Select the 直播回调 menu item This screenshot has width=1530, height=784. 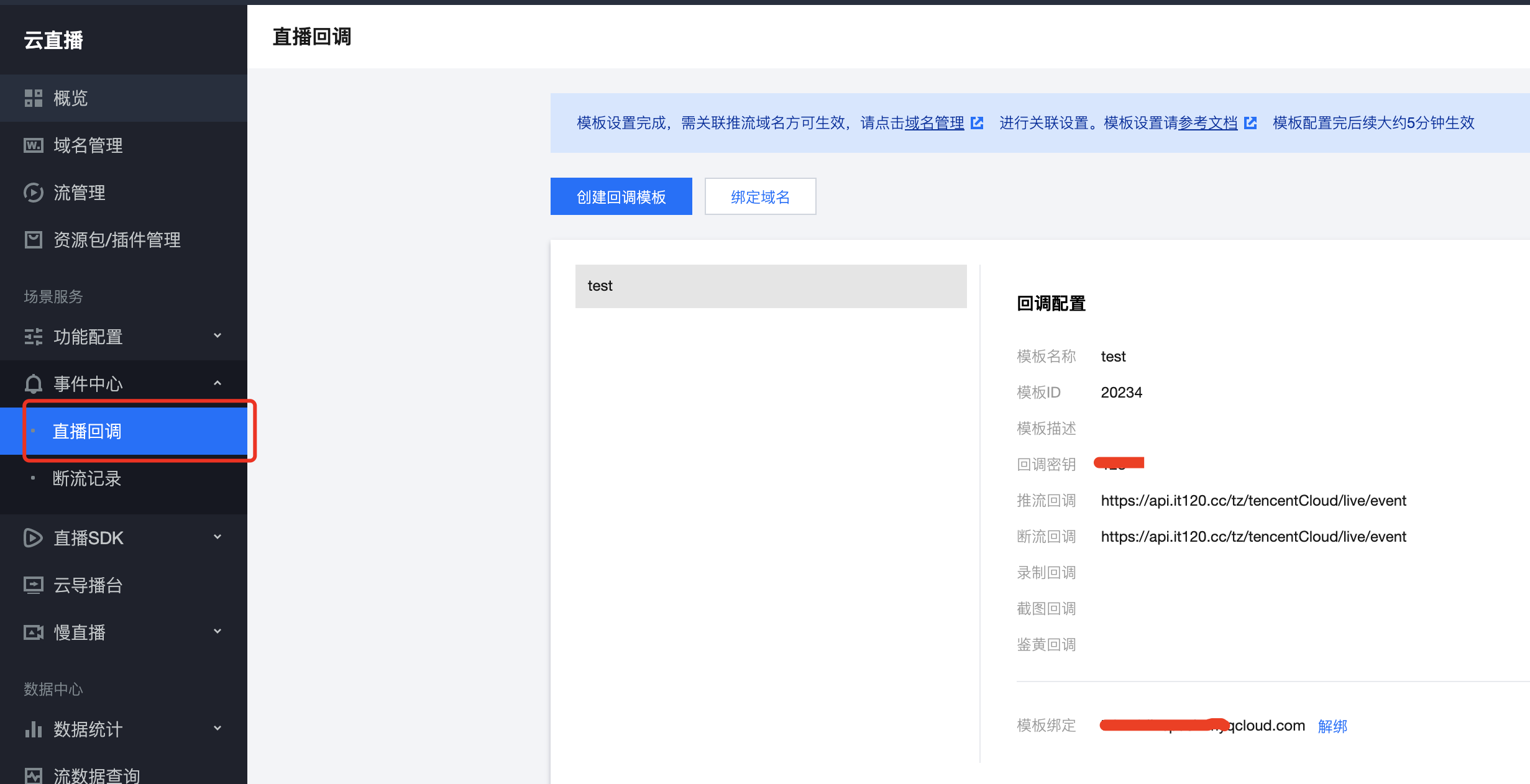click(87, 431)
